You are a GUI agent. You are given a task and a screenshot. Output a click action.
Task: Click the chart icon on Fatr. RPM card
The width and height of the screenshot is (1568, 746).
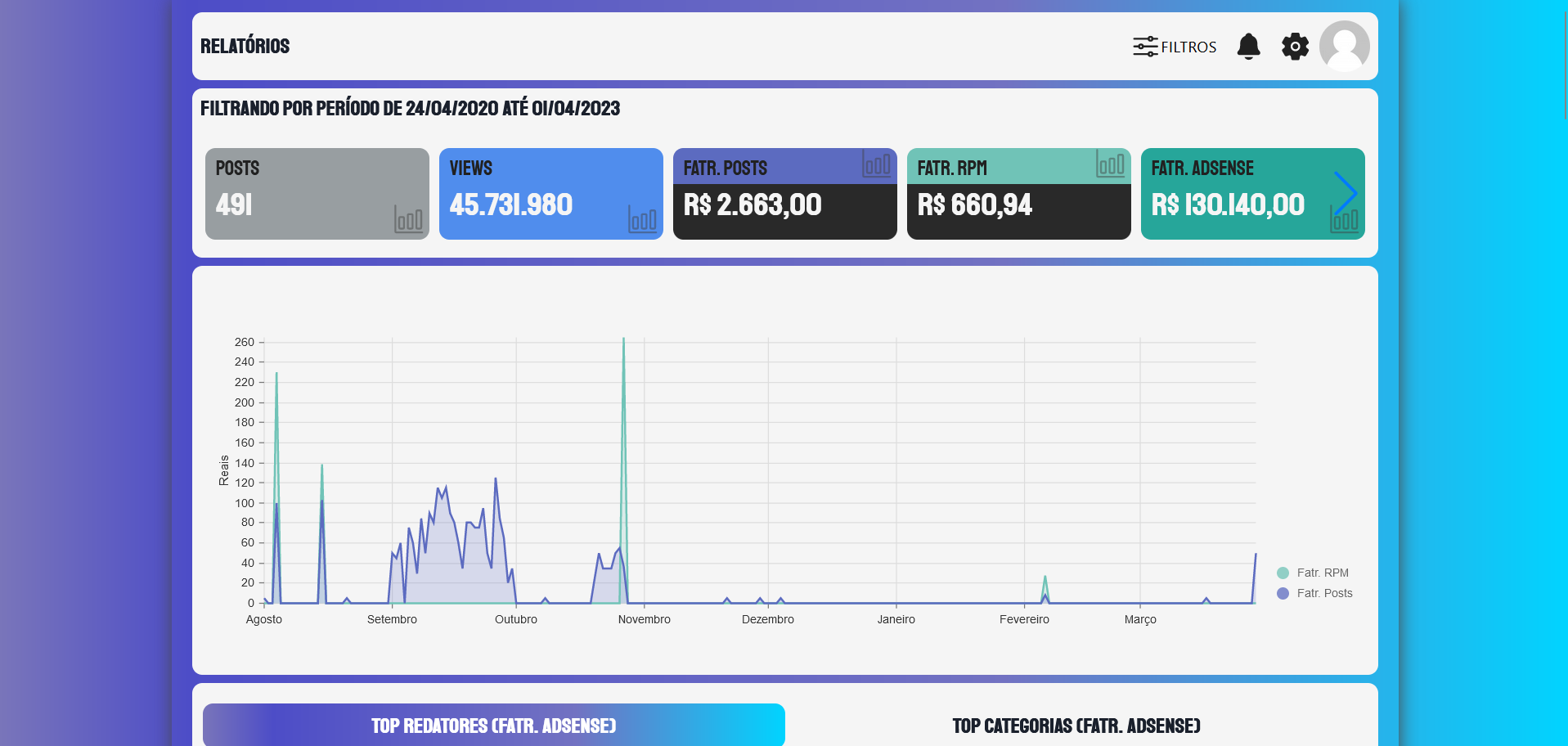[1110, 164]
